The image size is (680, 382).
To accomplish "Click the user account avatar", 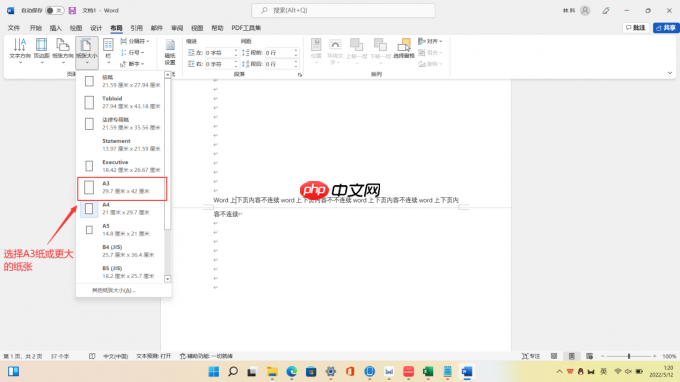I will (x=585, y=10).
